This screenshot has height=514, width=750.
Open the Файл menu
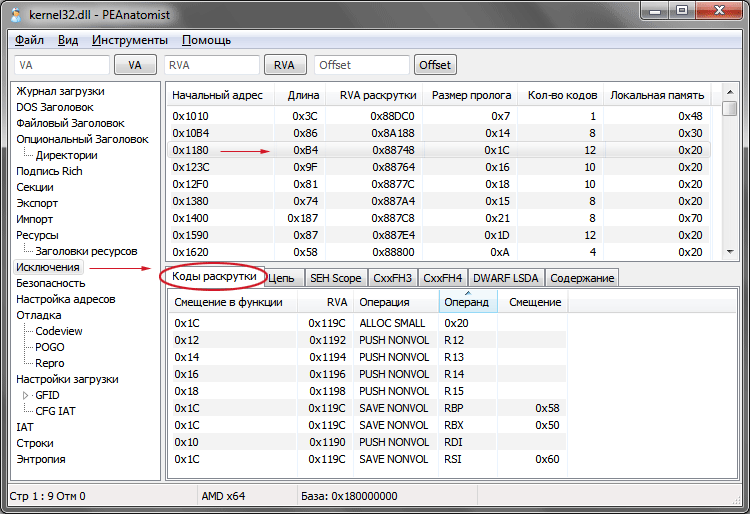pyautogui.click(x=29, y=40)
